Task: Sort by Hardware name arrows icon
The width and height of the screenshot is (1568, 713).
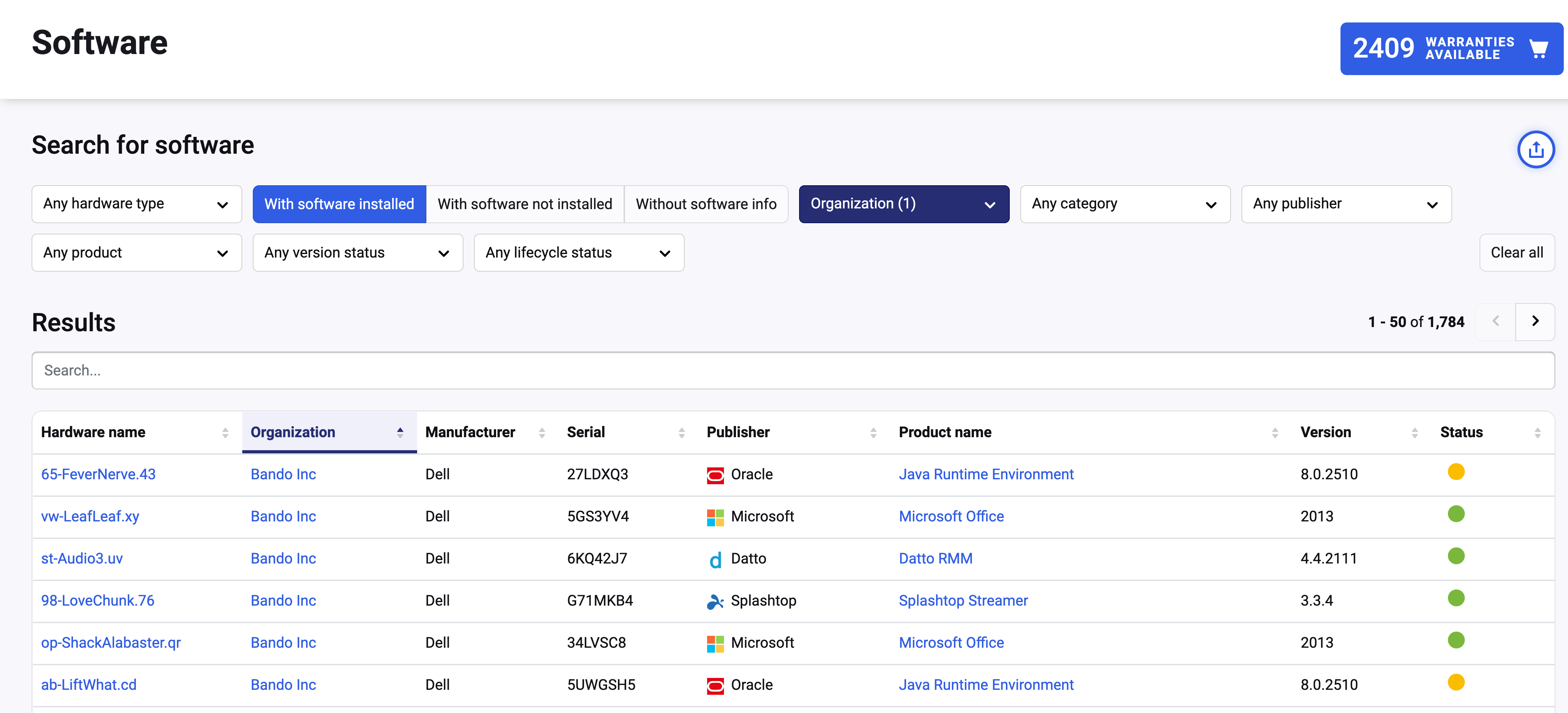Action: click(x=225, y=433)
